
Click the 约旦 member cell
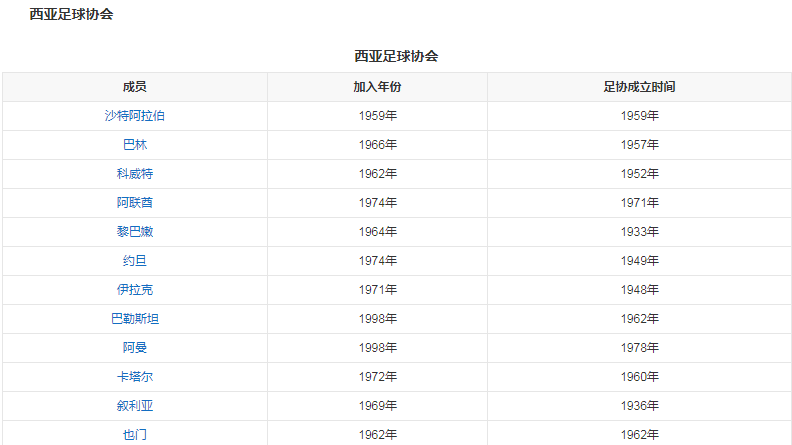click(135, 261)
